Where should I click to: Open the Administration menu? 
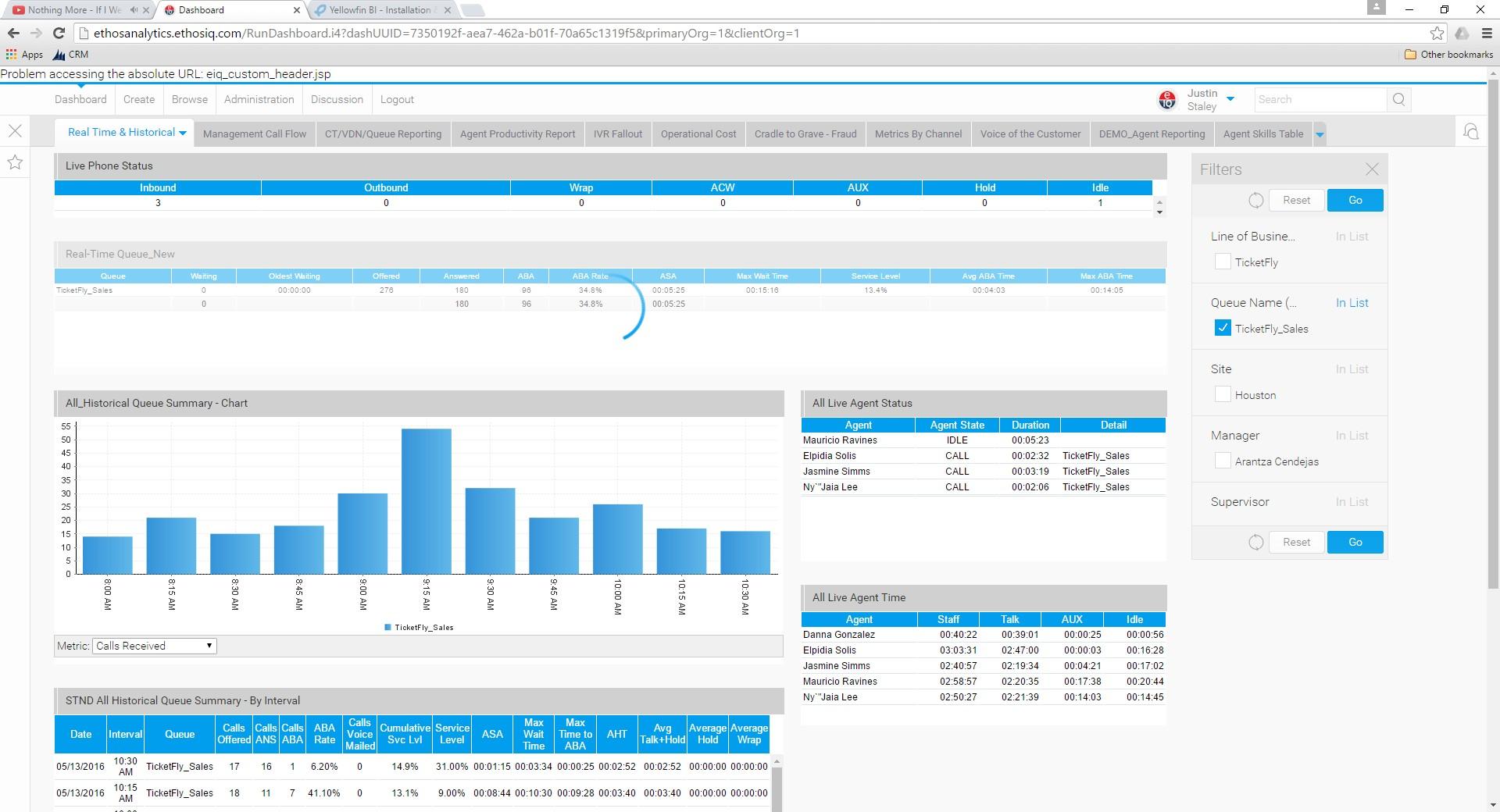click(x=259, y=99)
